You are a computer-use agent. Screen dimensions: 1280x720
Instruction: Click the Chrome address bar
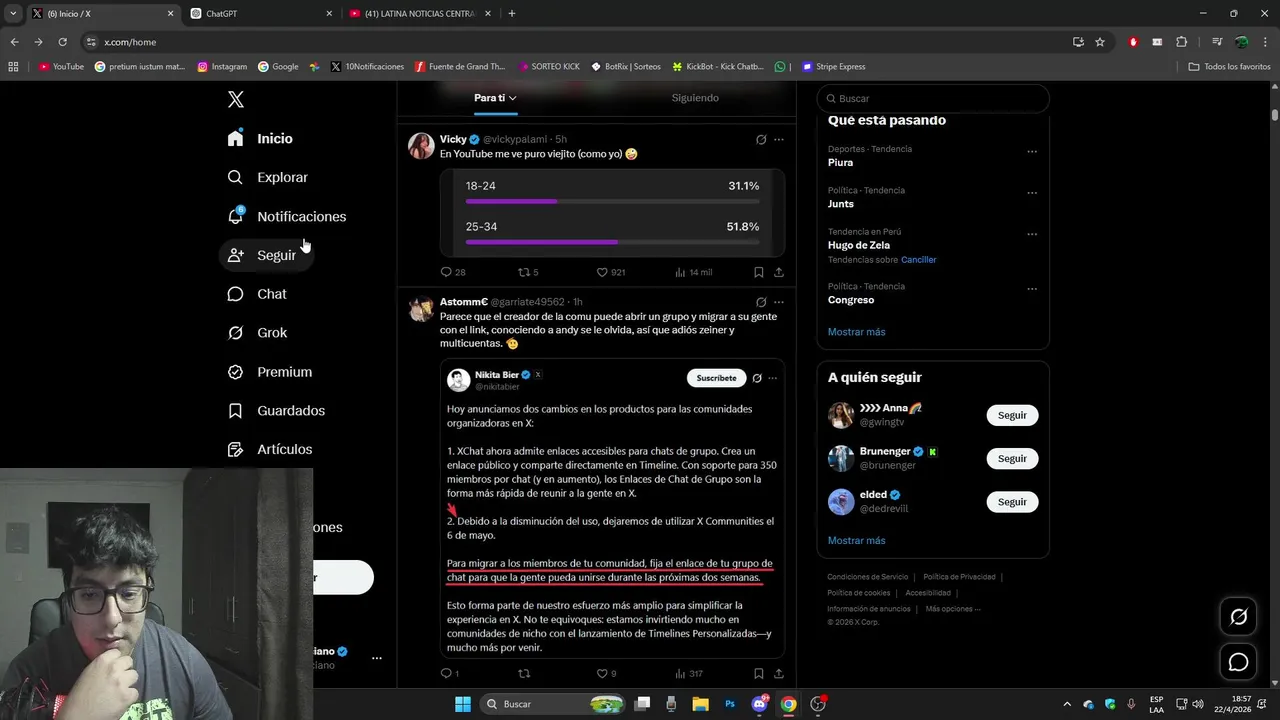pos(580,42)
